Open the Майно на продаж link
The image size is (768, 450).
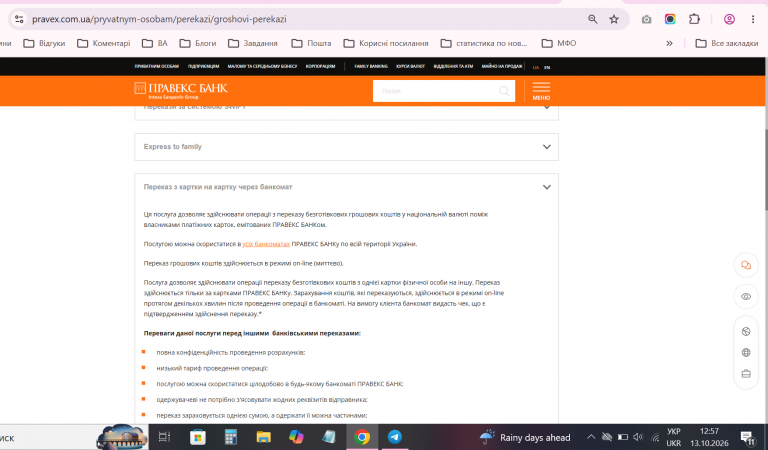502,66
